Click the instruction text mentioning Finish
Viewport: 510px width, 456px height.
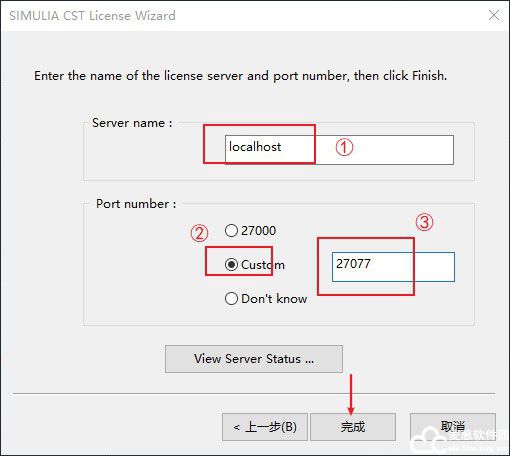pos(240,76)
